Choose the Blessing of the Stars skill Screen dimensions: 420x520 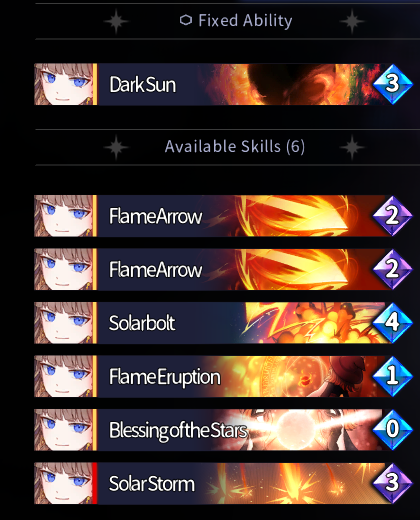(x=223, y=429)
